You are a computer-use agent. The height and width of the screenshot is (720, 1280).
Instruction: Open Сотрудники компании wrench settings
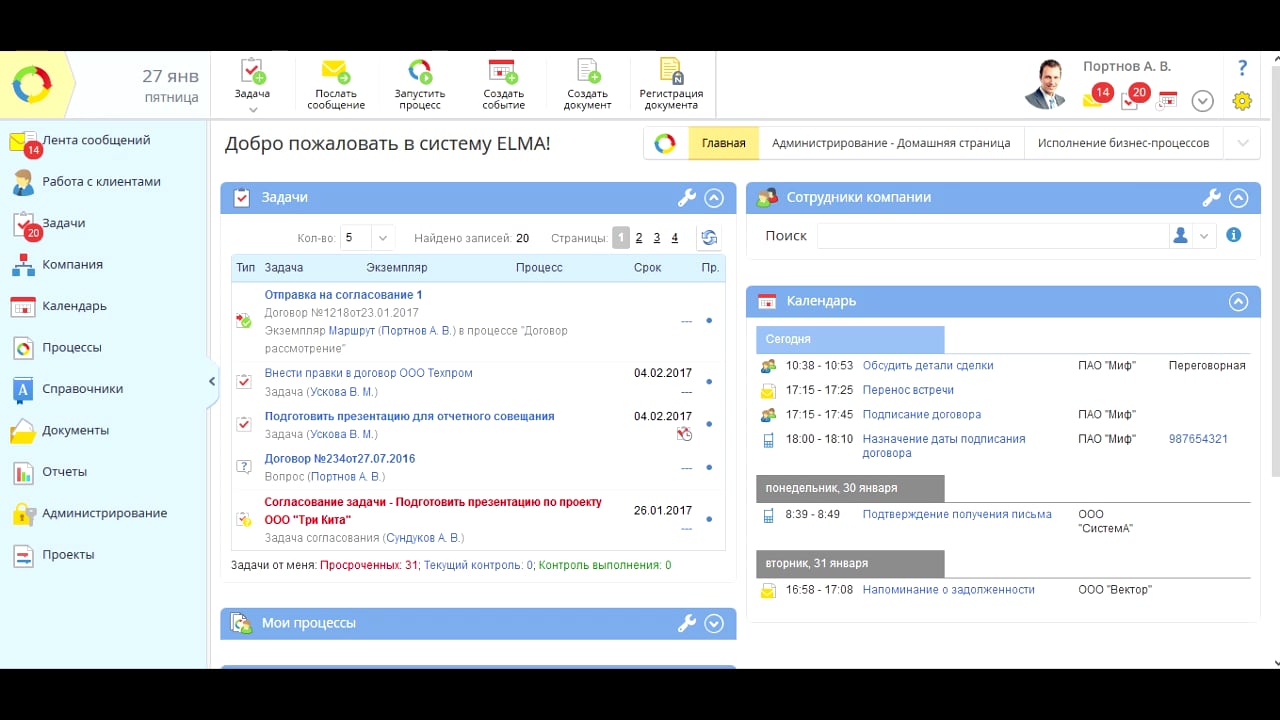[1211, 198]
